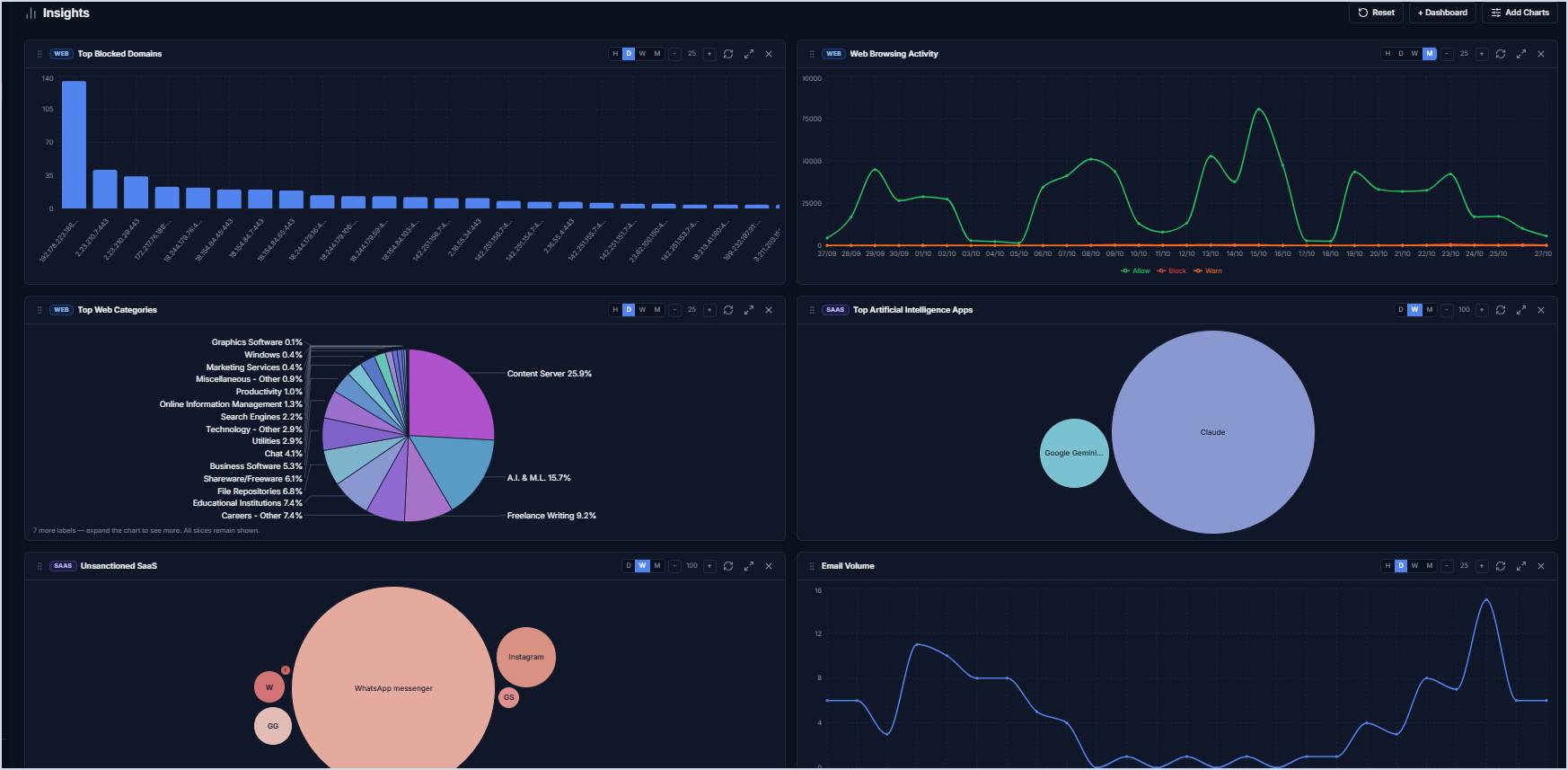Image resolution: width=1568 pixels, height=770 pixels.
Task: Set Top Blocked Domains to hourly (H)
Action: coord(615,54)
